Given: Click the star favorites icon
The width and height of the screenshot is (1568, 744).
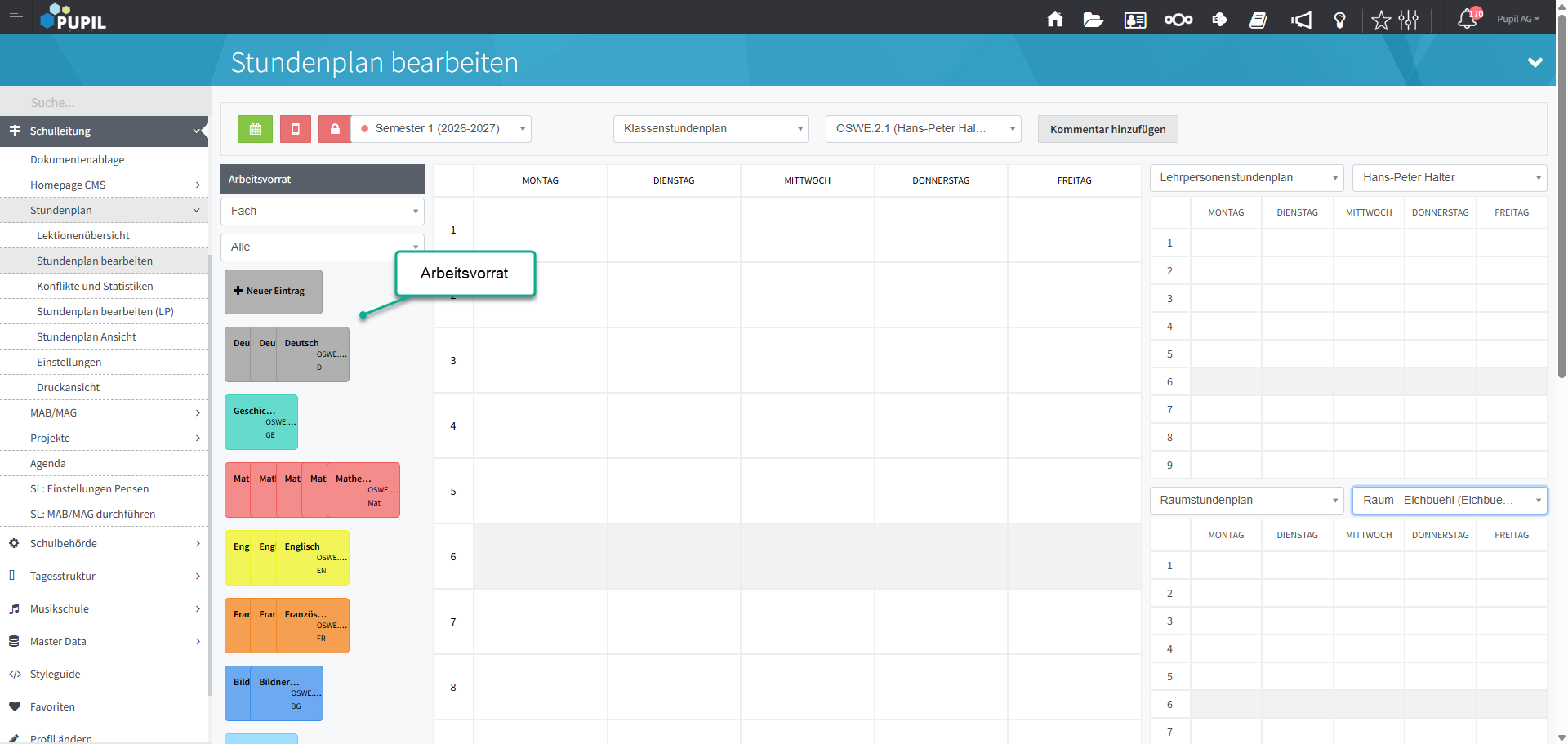Looking at the screenshot, I should [1381, 20].
